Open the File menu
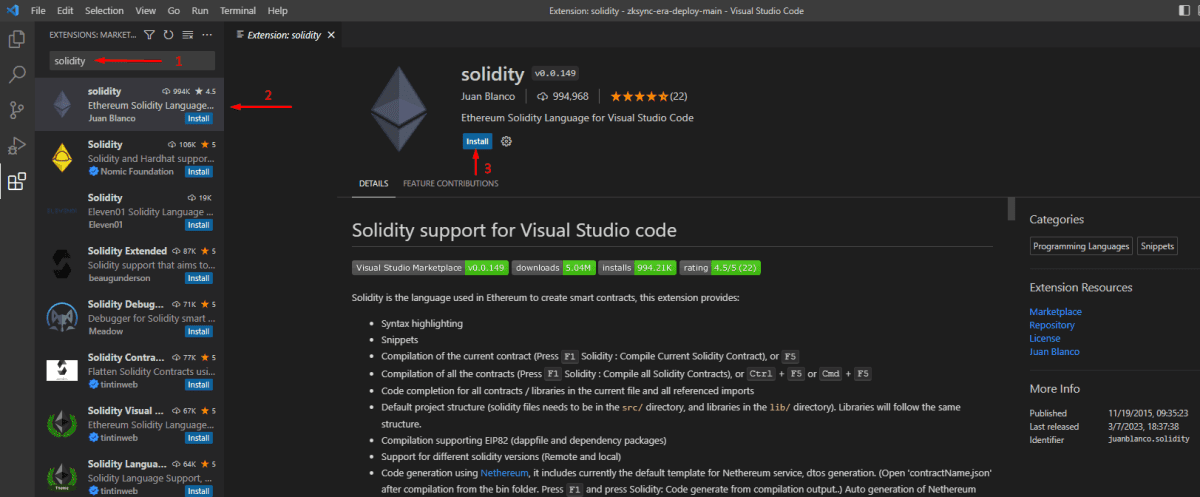Image resolution: width=1200 pixels, height=497 pixels. (x=38, y=10)
